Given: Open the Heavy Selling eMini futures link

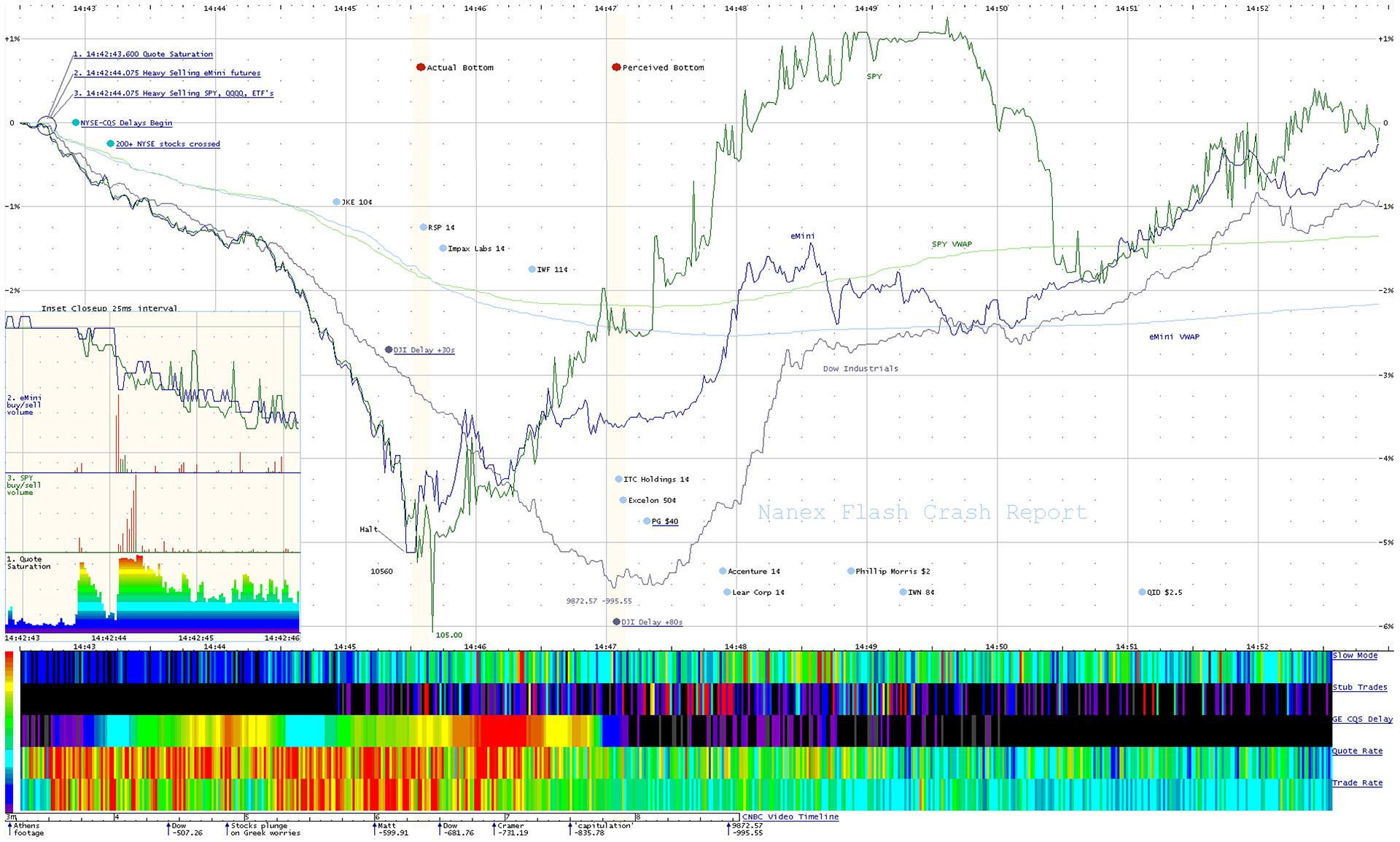Looking at the screenshot, I should [168, 73].
